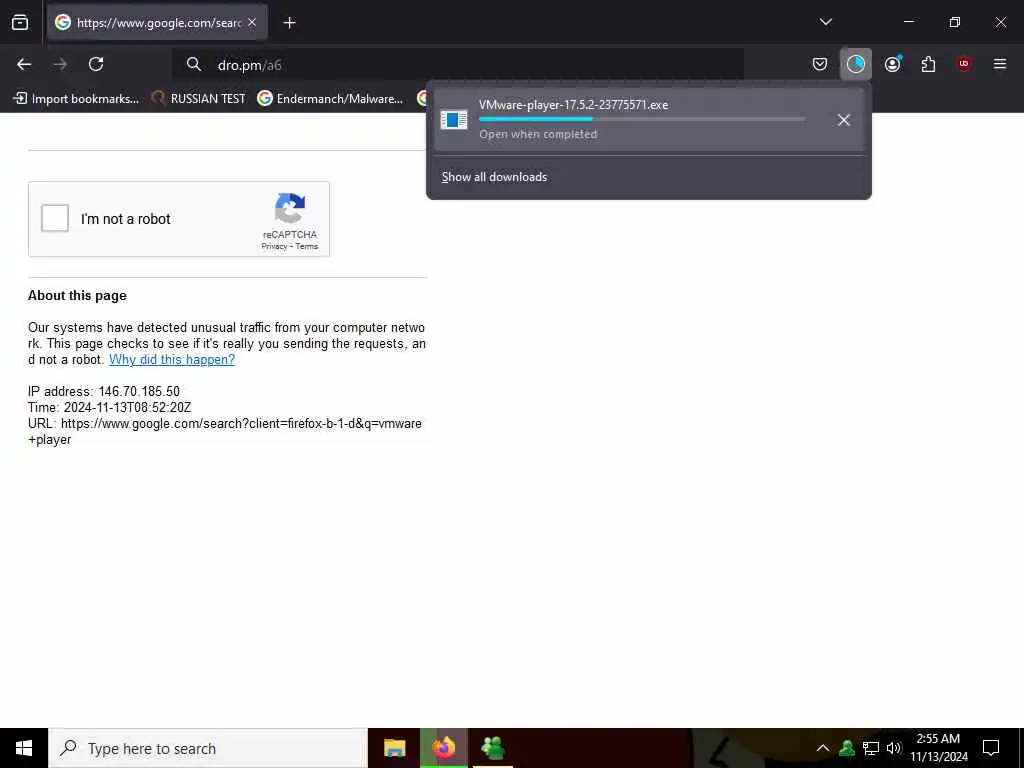Click the Time 2024-11-13T08:52:20Z text
1024x768 pixels.
pyautogui.click(x=110, y=408)
